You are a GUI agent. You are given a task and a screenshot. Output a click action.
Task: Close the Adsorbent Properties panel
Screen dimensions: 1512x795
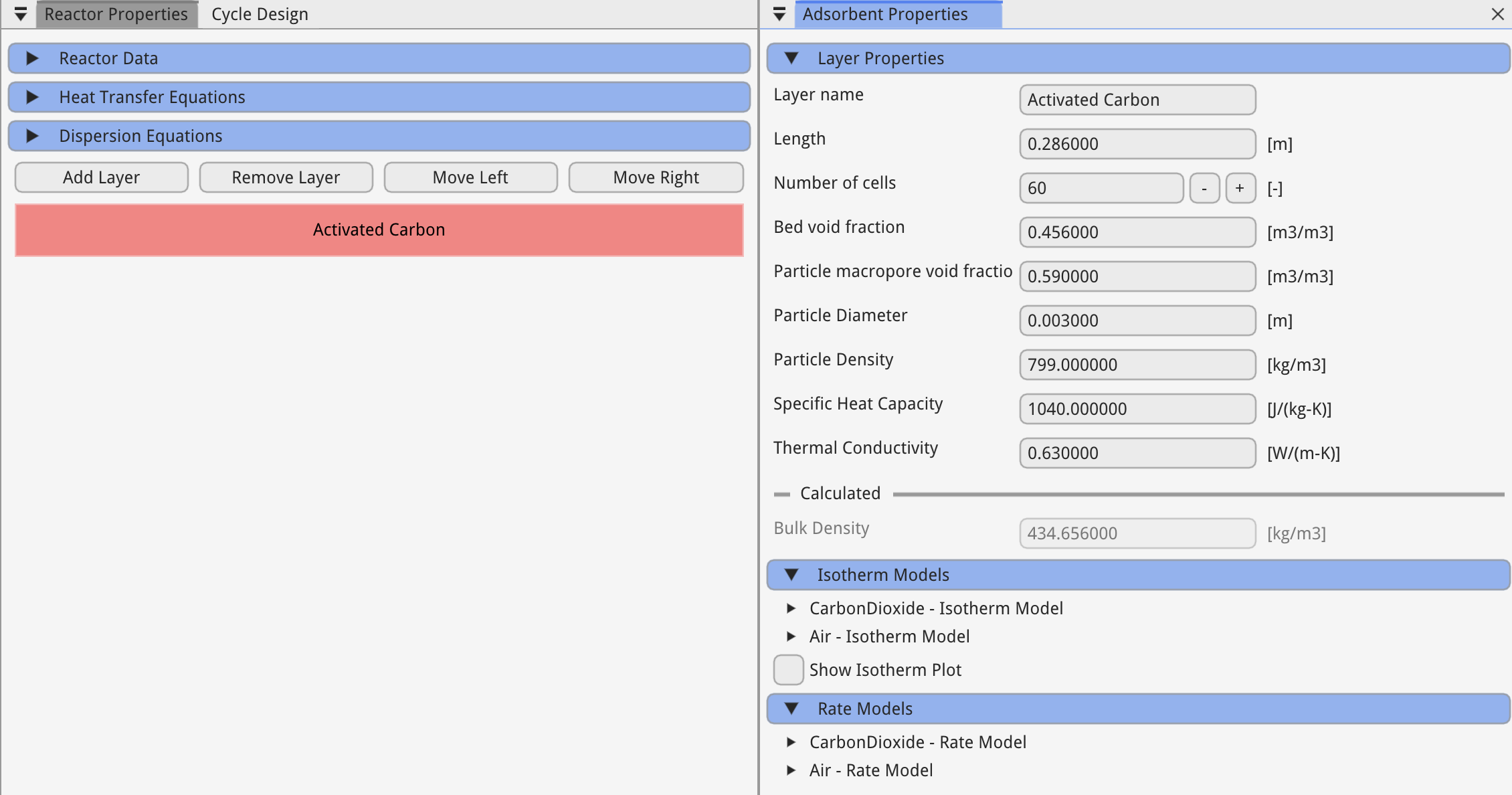coord(1497,14)
